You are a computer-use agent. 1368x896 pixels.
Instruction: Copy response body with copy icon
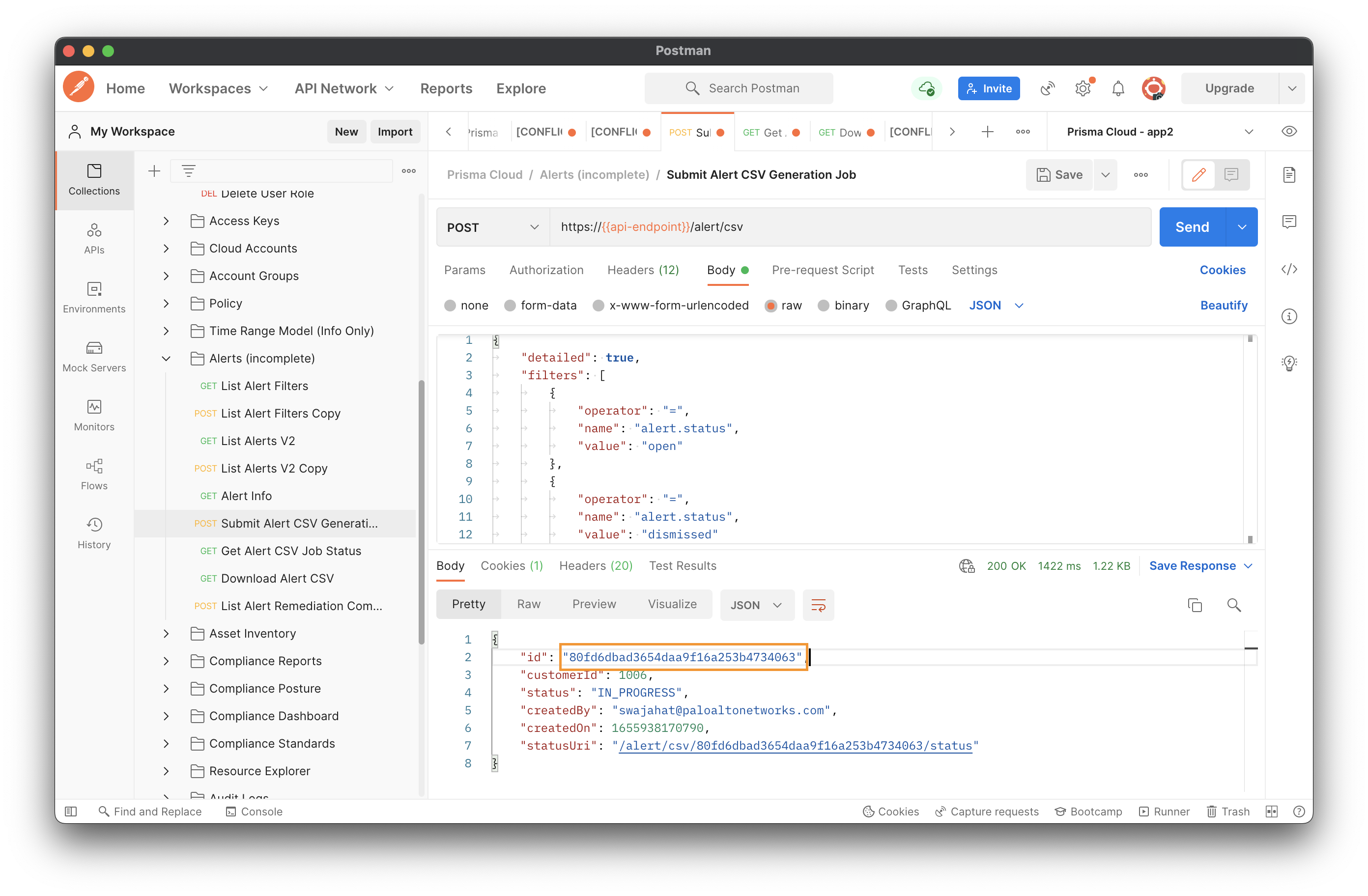tap(1195, 605)
